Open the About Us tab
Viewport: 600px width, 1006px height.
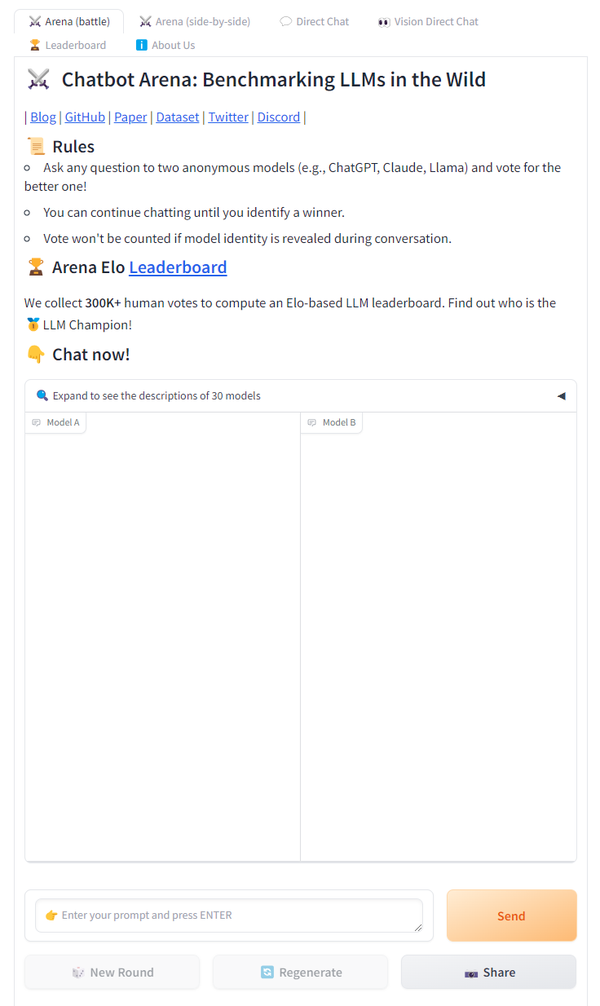click(x=165, y=45)
